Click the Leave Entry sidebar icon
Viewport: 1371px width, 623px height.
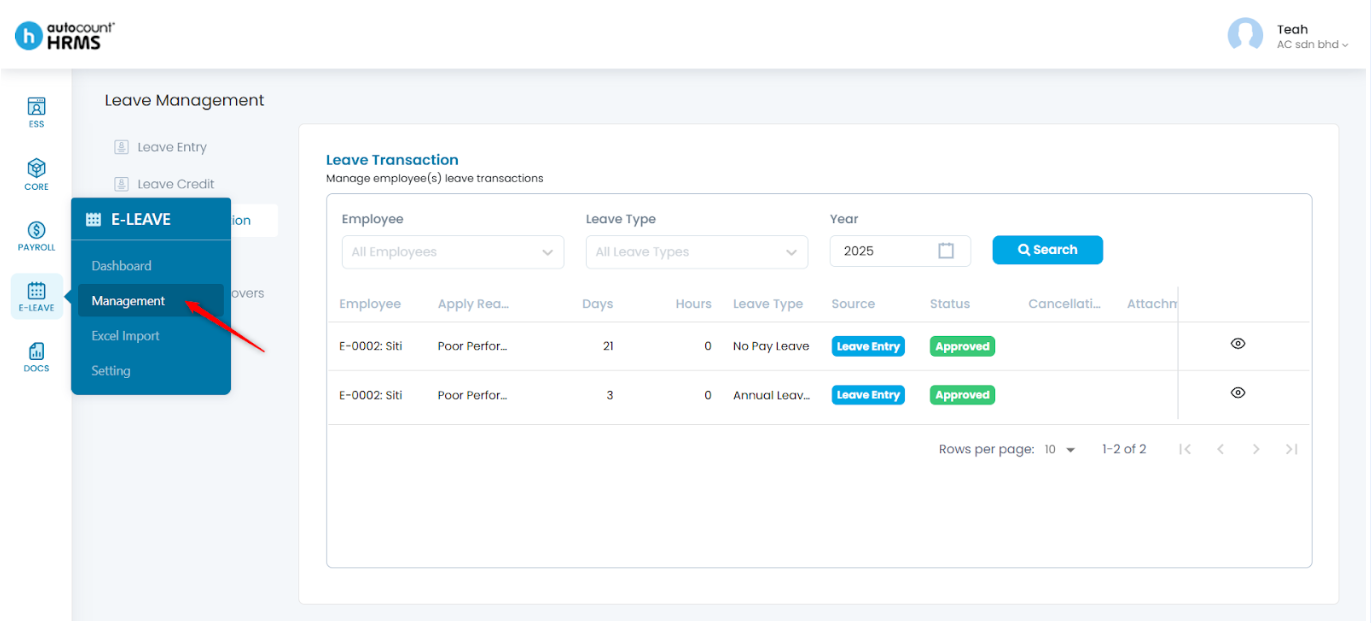tap(121, 147)
